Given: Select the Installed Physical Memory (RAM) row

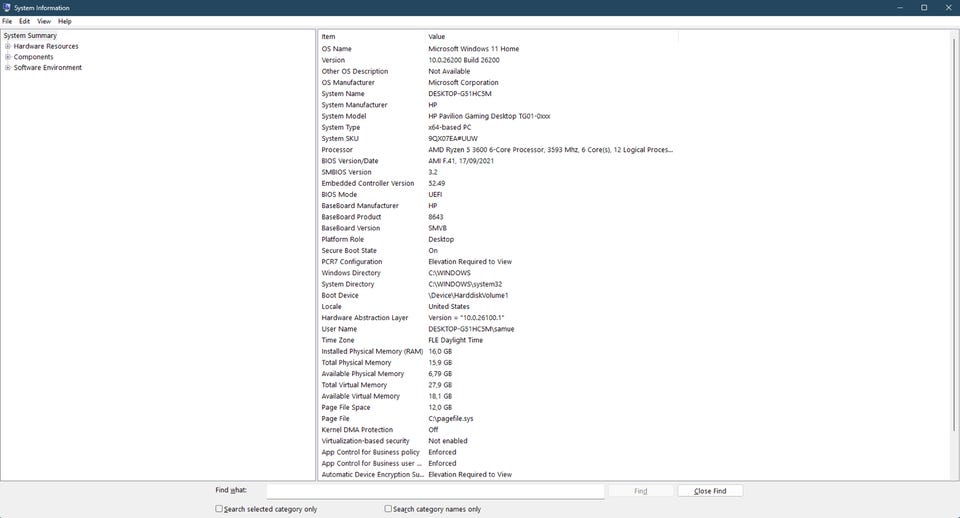Looking at the screenshot, I should click(498, 351).
